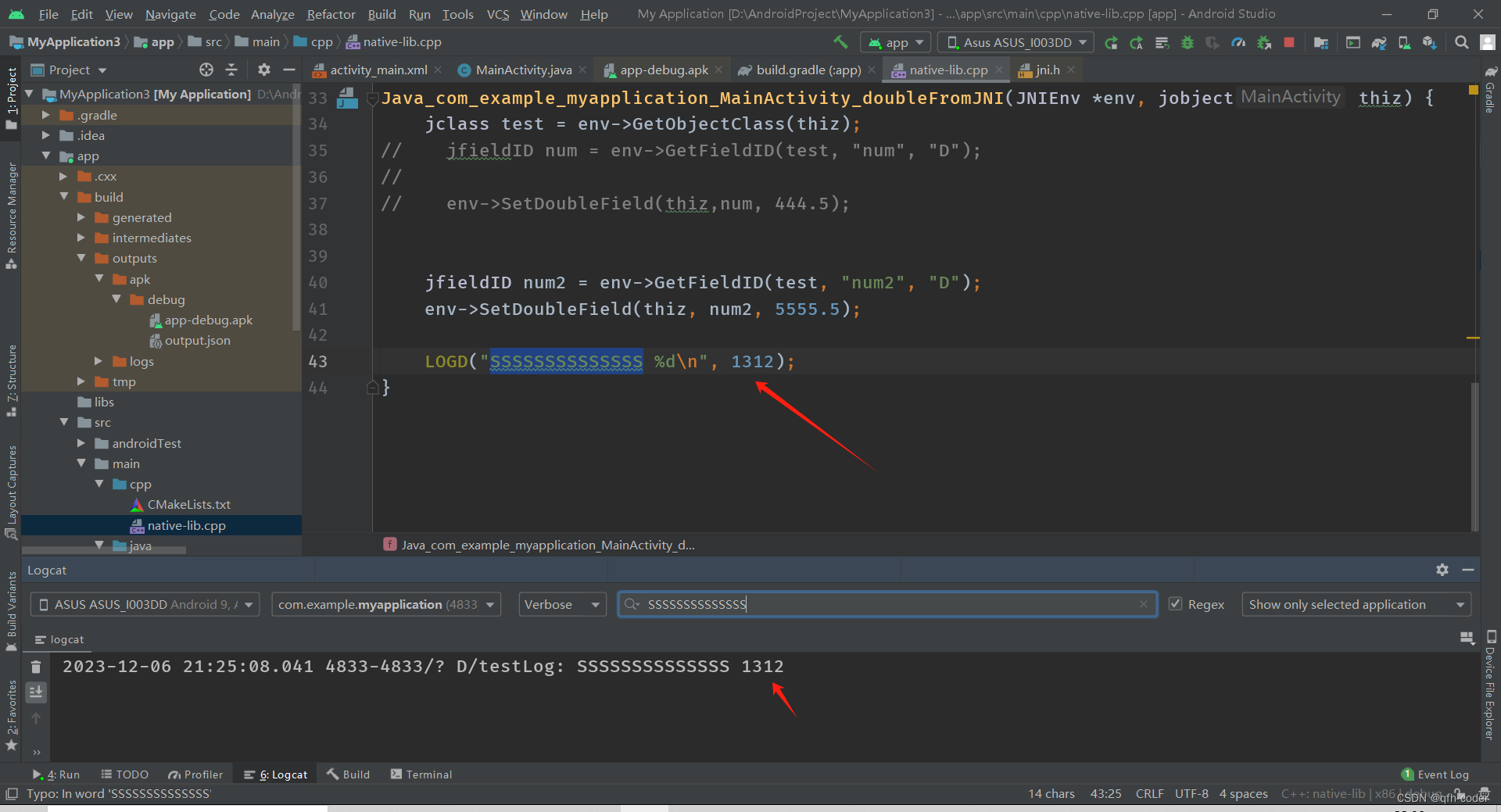This screenshot has width=1501, height=812.
Task: Open the SDK Manager icon
Action: (1429, 42)
